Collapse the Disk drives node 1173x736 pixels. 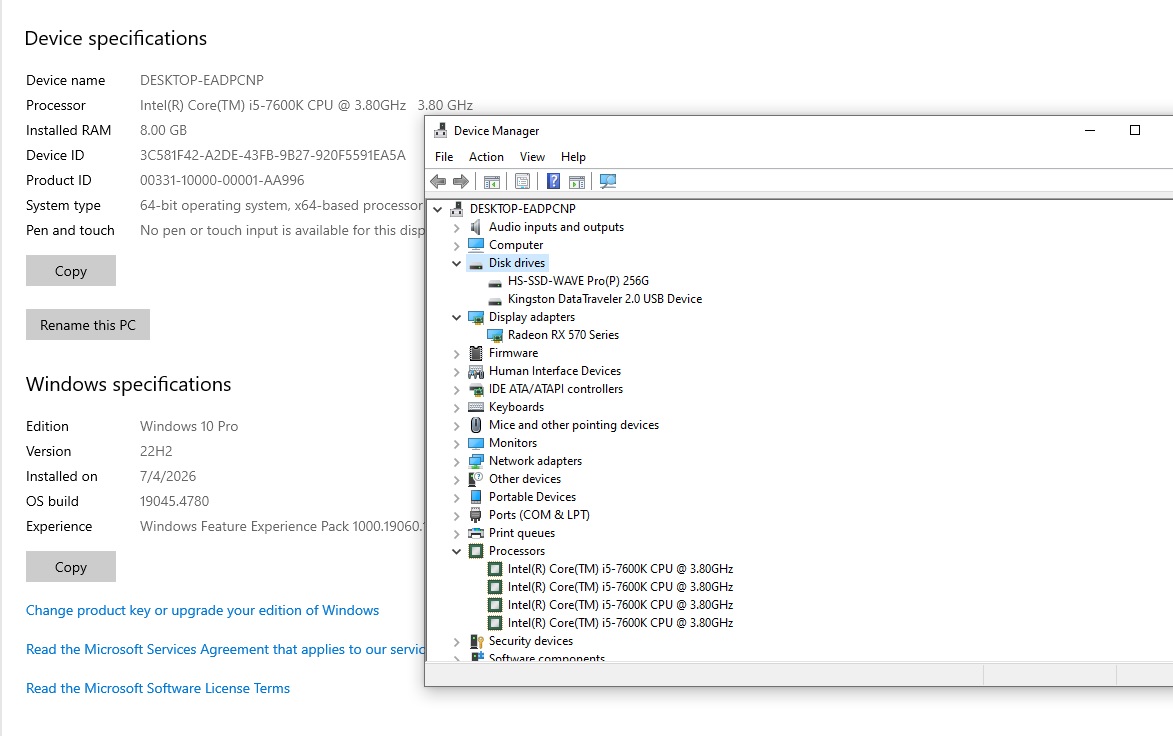[456, 263]
